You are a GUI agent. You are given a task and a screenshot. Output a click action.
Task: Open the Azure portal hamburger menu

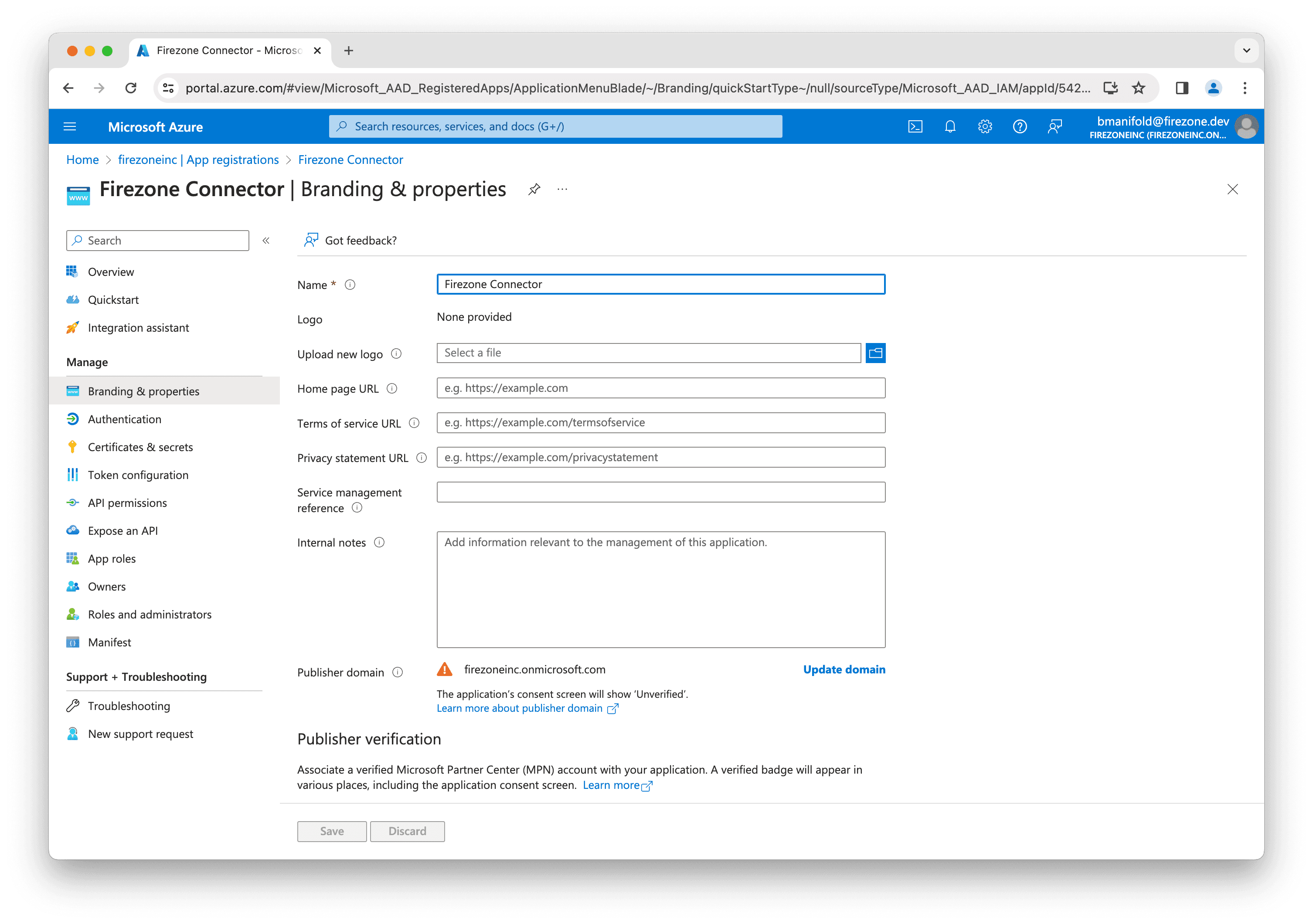[70, 126]
